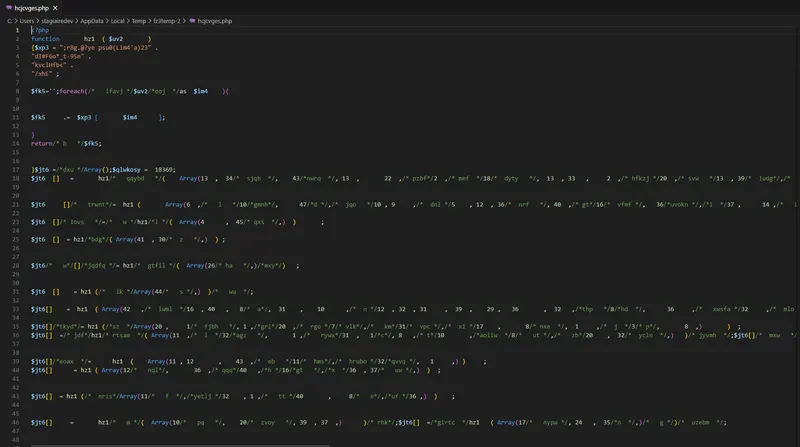Click the PHP file icon in the breadcrumb

(x=192, y=21)
